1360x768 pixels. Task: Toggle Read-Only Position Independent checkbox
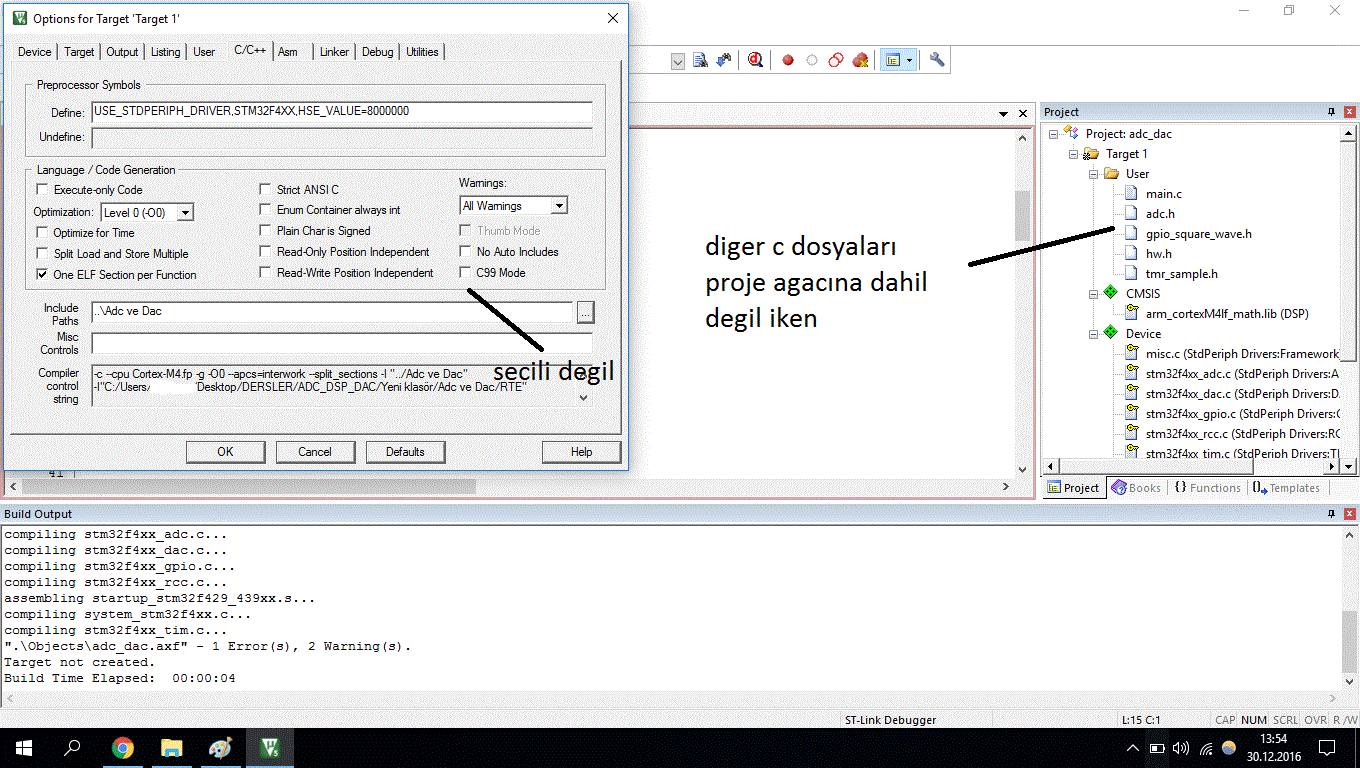[266, 252]
